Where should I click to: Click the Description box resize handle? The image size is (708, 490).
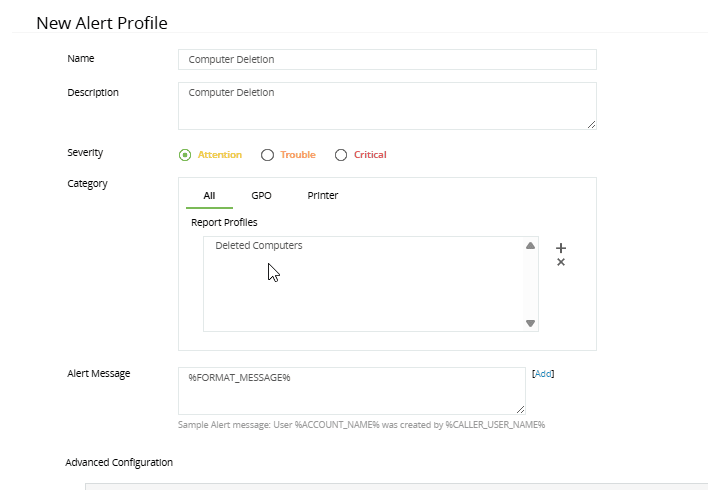592,125
